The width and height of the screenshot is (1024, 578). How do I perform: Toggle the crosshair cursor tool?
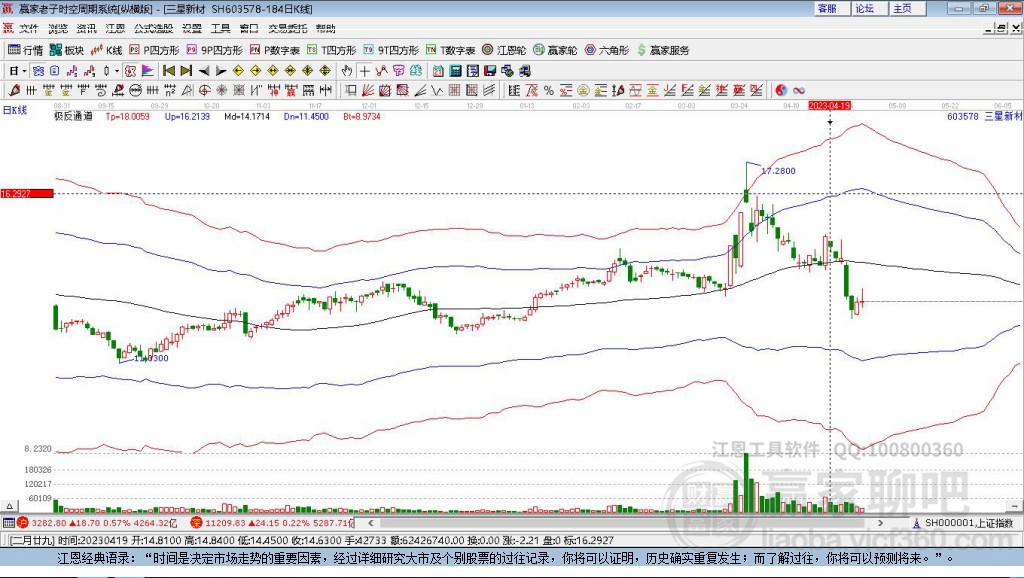pyautogui.click(x=364, y=71)
